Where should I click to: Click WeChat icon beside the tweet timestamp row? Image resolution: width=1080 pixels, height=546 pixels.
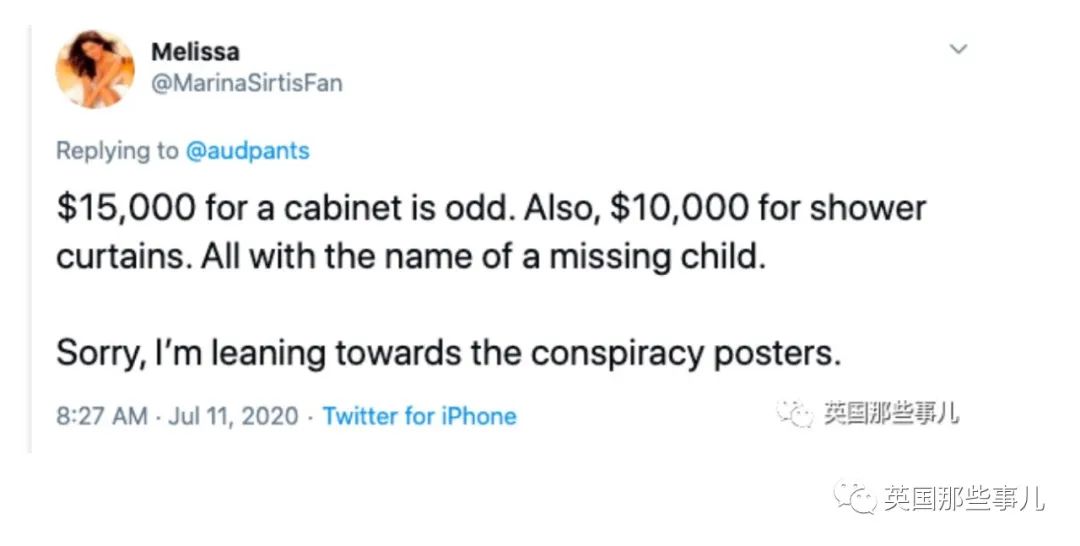796,414
